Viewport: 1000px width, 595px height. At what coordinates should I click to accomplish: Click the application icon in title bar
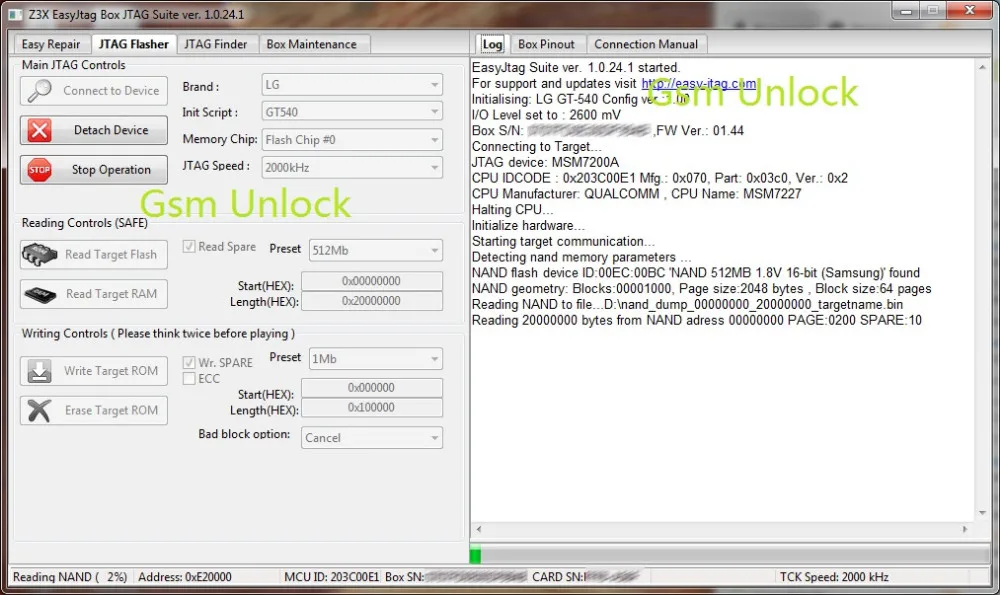15,14
